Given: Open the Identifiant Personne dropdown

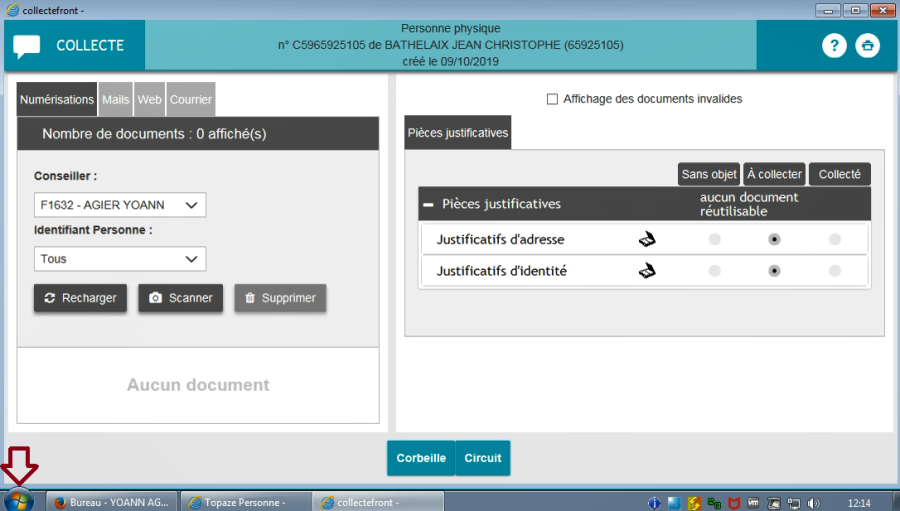Looking at the screenshot, I should 119,259.
